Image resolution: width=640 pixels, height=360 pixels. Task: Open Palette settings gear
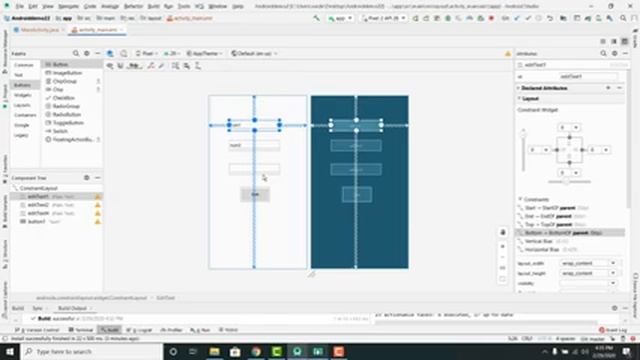click(87, 53)
